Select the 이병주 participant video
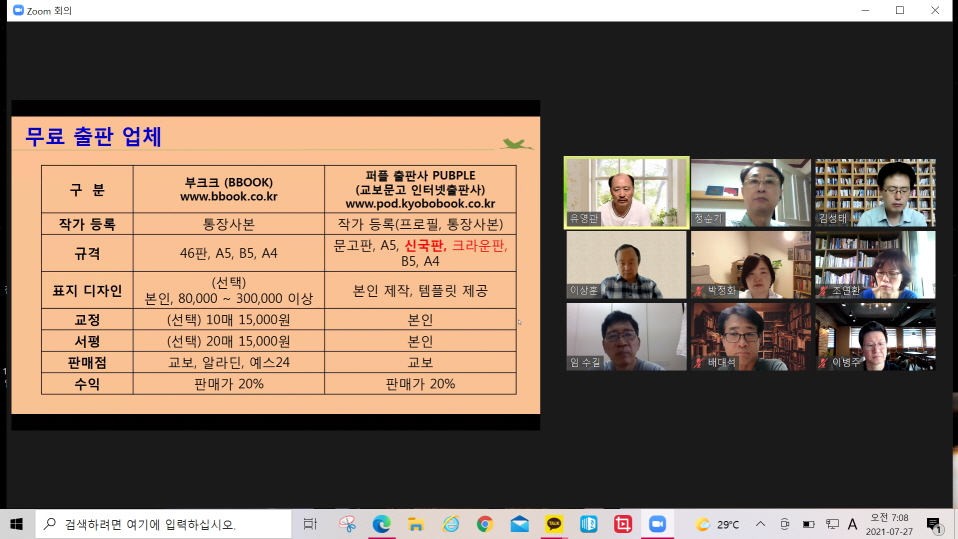The image size is (958, 539). 875,337
